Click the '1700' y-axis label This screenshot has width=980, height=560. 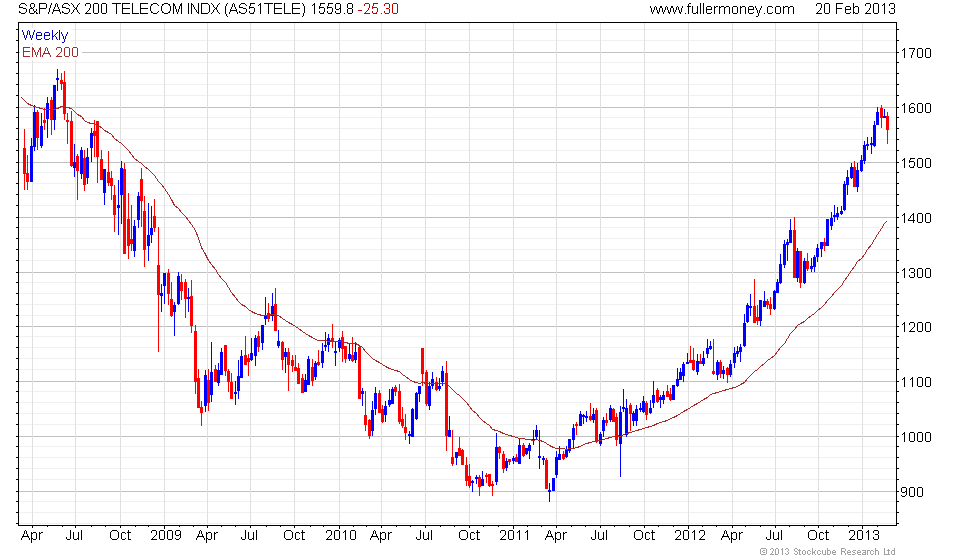pyautogui.click(x=916, y=54)
